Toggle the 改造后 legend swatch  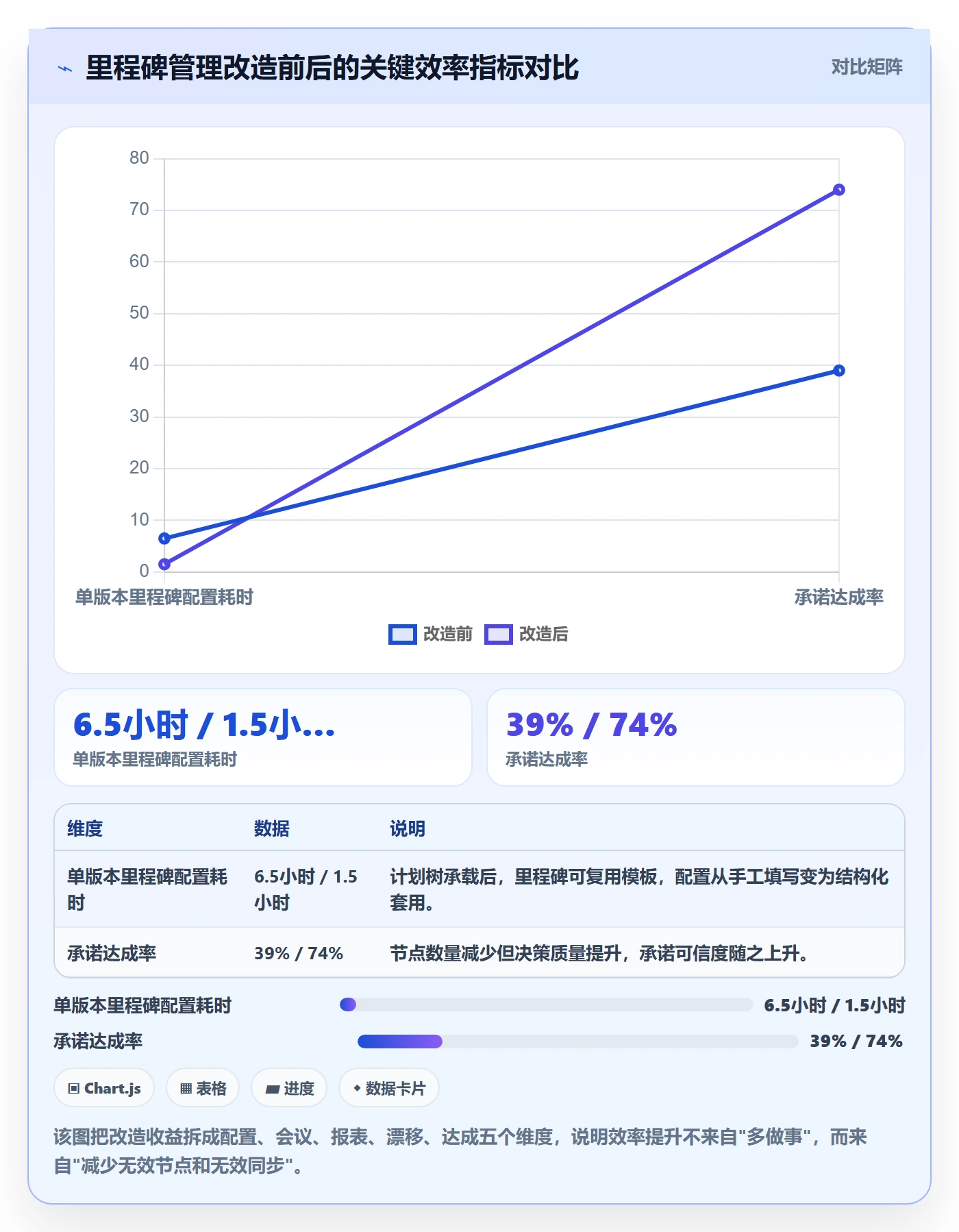point(498,635)
